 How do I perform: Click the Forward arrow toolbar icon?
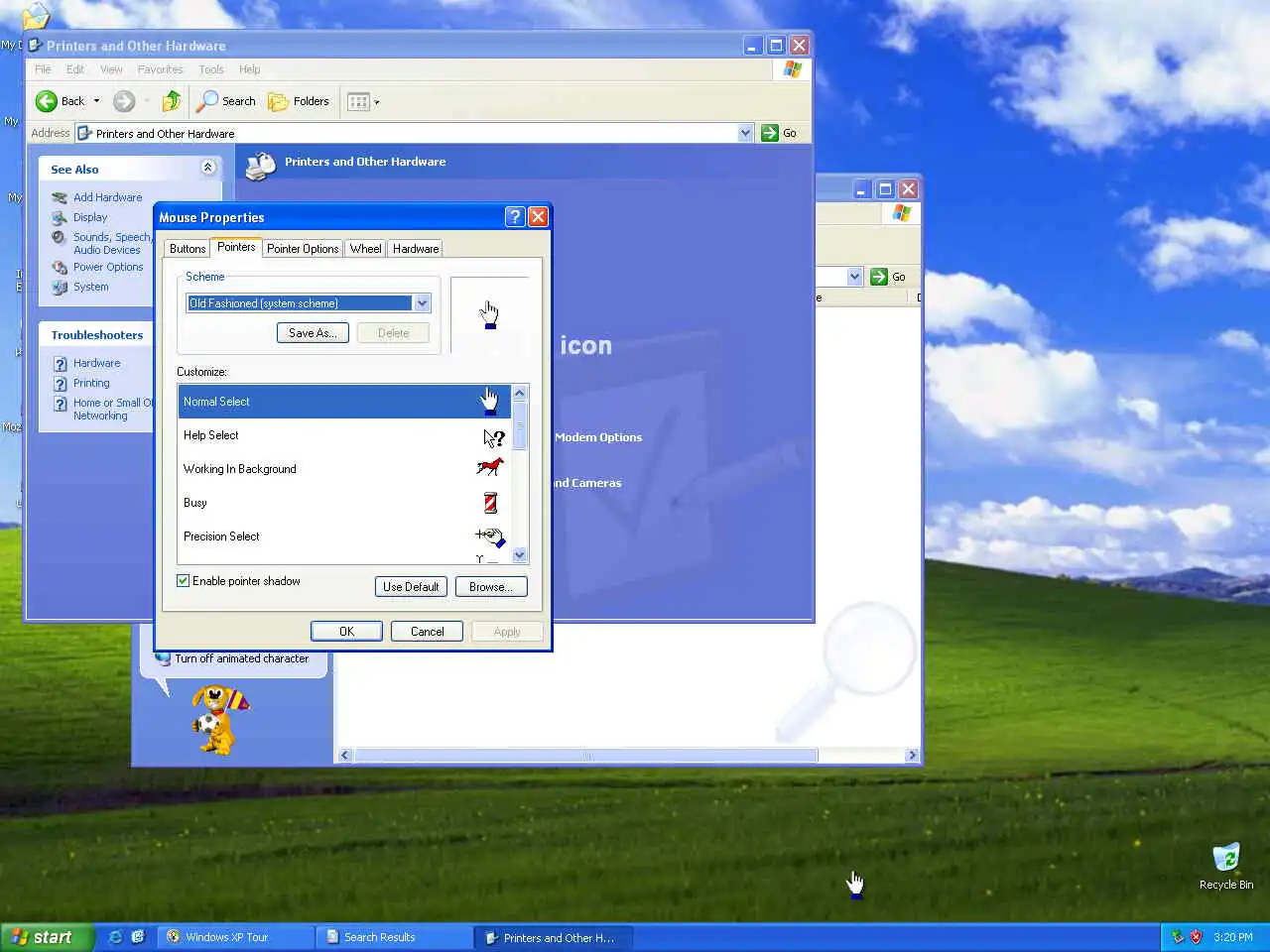pos(124,101)
